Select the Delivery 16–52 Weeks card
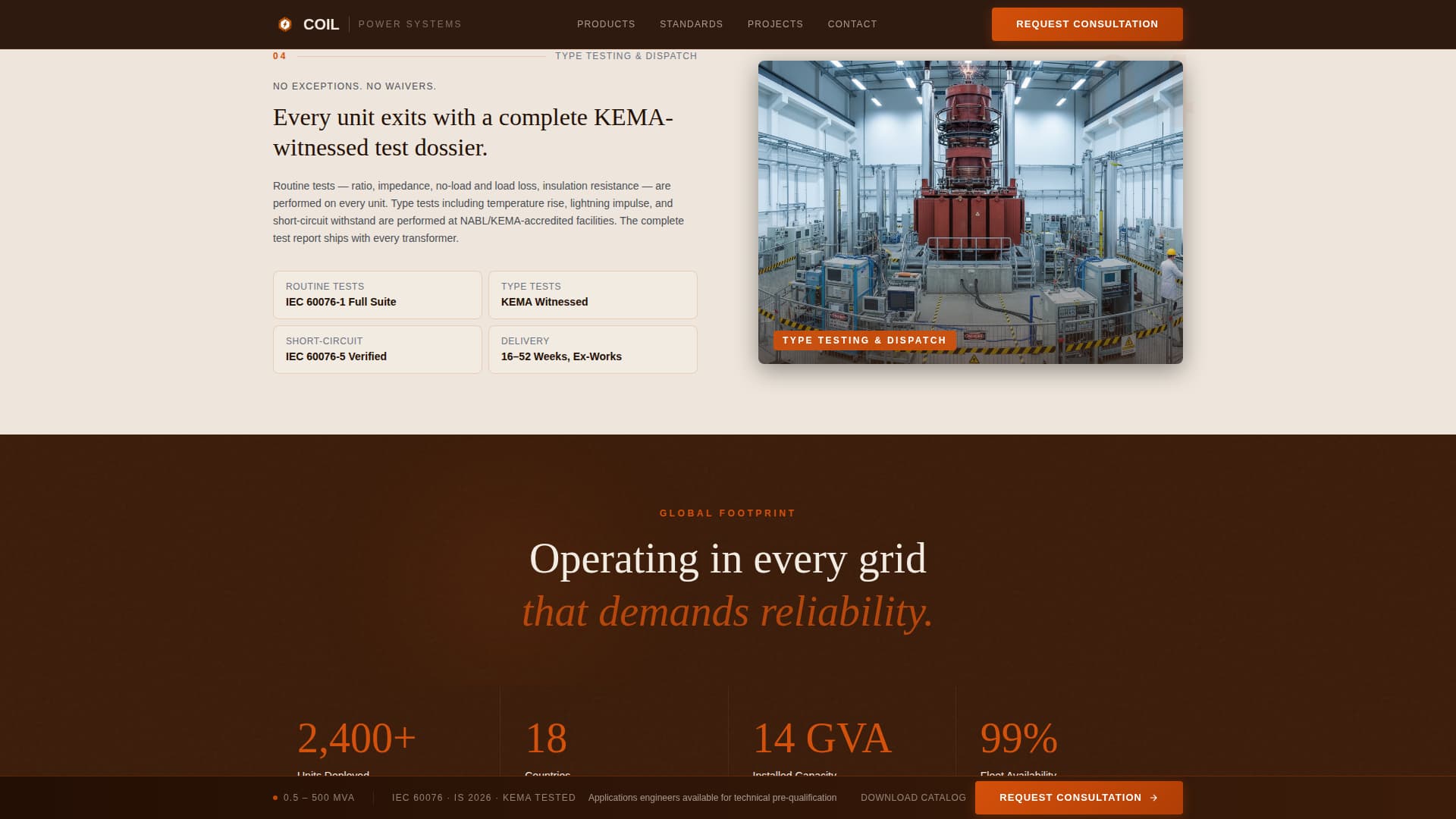The width and height of the screenshot is (1456, 819). pos(592,350)
